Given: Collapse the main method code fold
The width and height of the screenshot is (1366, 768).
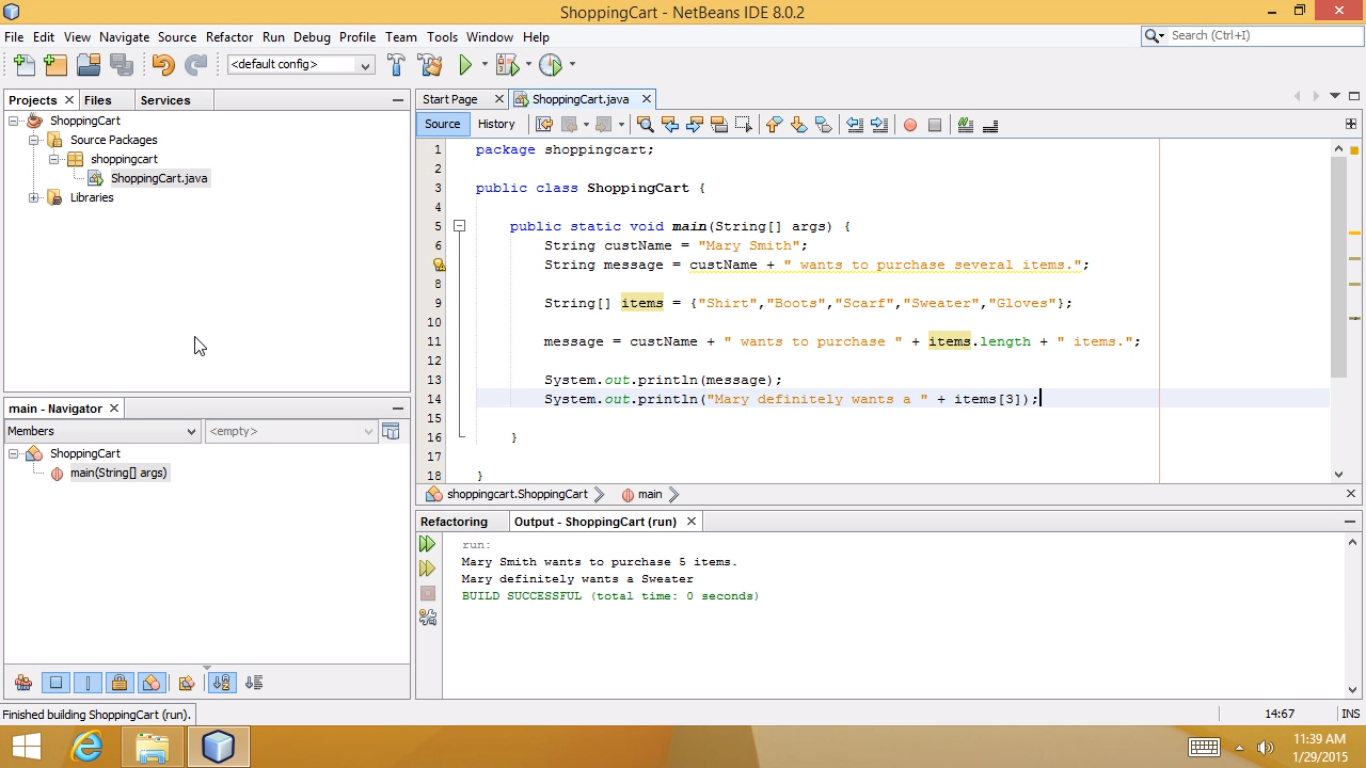Looking at the screenshot, I should click(460, 226).
